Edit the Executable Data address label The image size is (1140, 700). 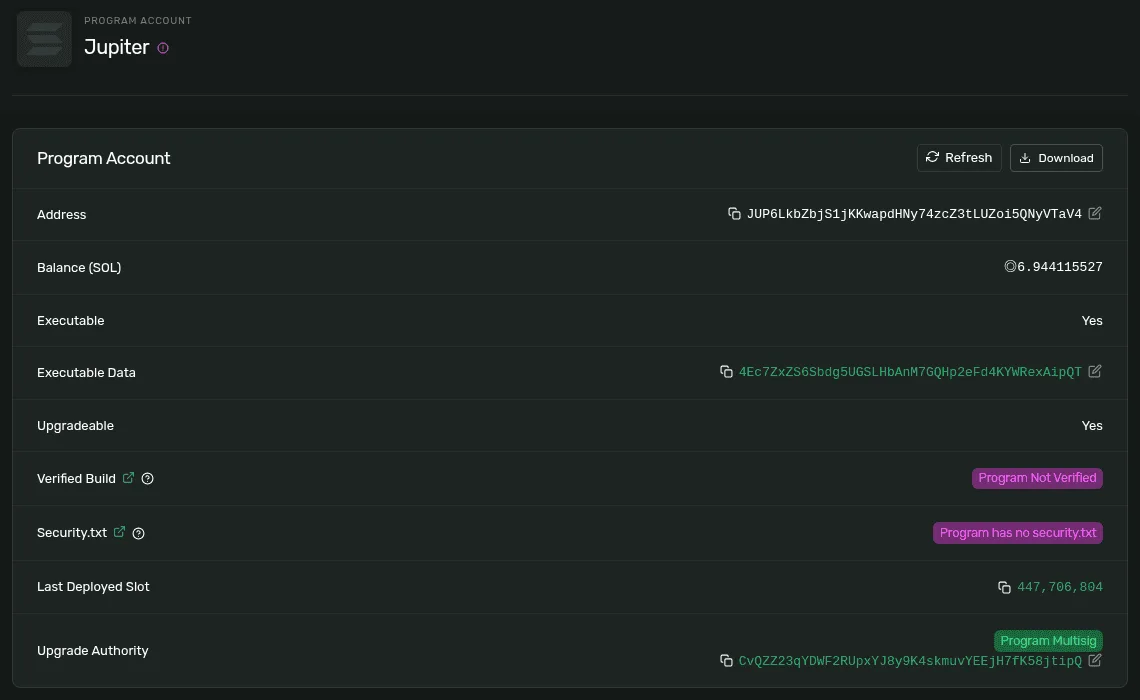[1095, 371]
